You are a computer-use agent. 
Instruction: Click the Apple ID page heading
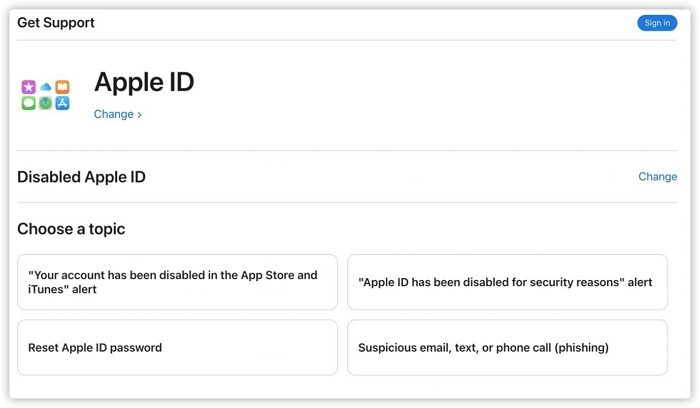tap(144, 82)
